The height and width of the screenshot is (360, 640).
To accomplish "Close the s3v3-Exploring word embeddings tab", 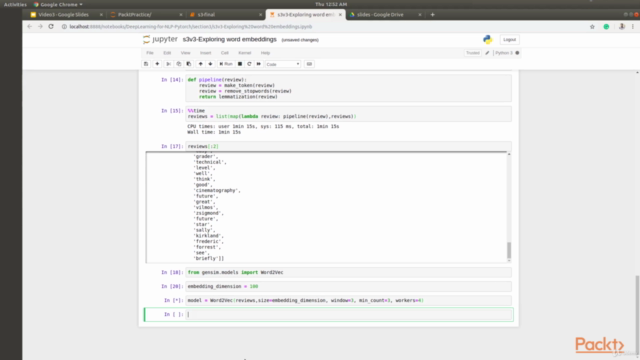I will pyautogui.click(x=340, y=15).
